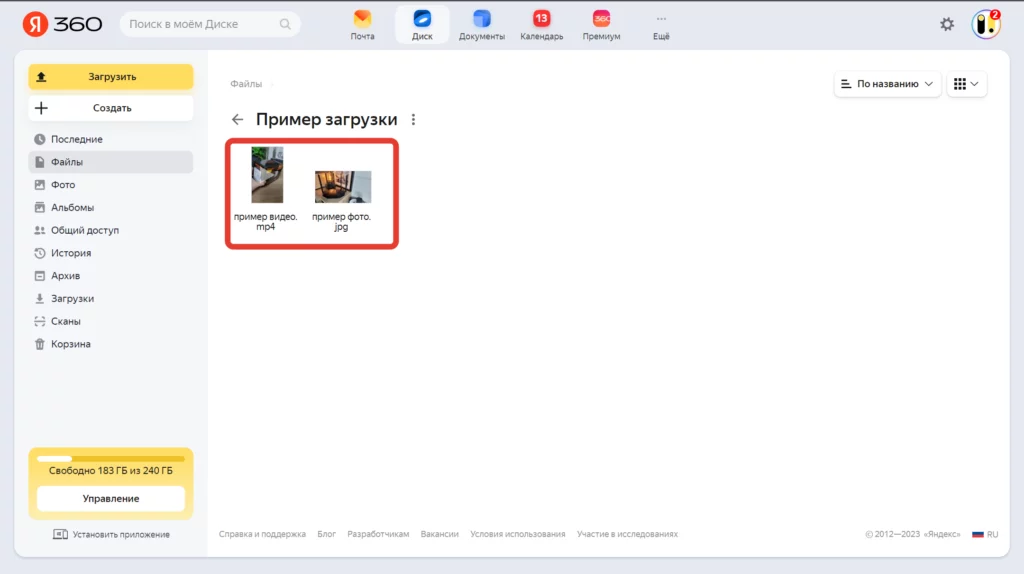Click the Создать button
The height and width of the screenshot is (574, 1024).
click(110, 108)
